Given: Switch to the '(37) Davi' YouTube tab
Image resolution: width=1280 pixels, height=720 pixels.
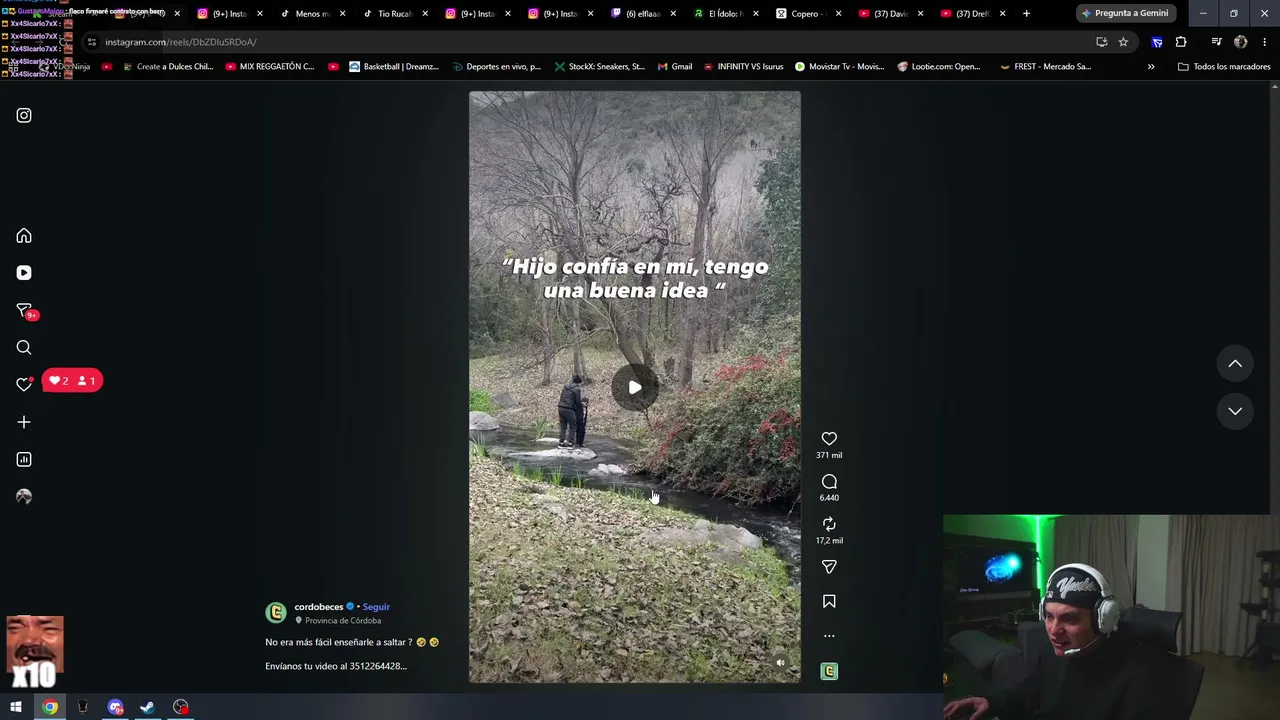Looking at the screenshot, I should (x=890, y=14).
